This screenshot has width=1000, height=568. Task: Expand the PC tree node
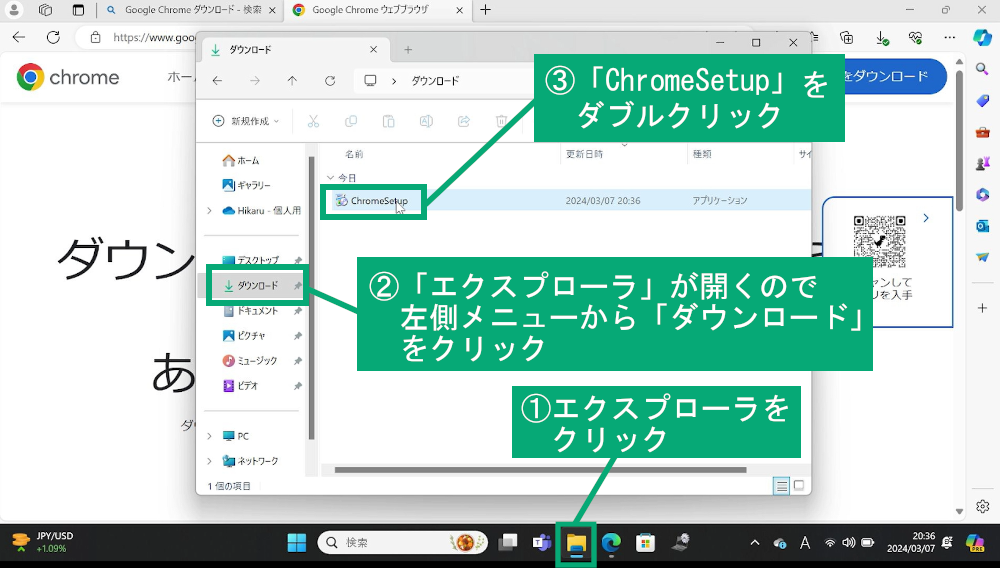coord(209,436)
